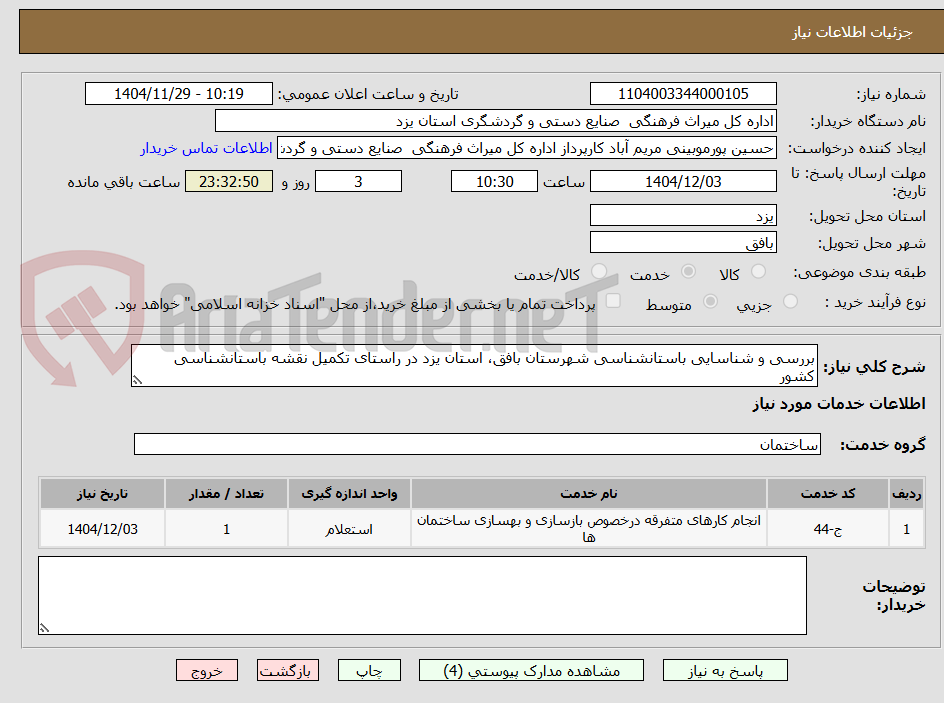Click the شماره نیاز number field
Viewport: 944px width, 703px height.
tap(683, 94)
